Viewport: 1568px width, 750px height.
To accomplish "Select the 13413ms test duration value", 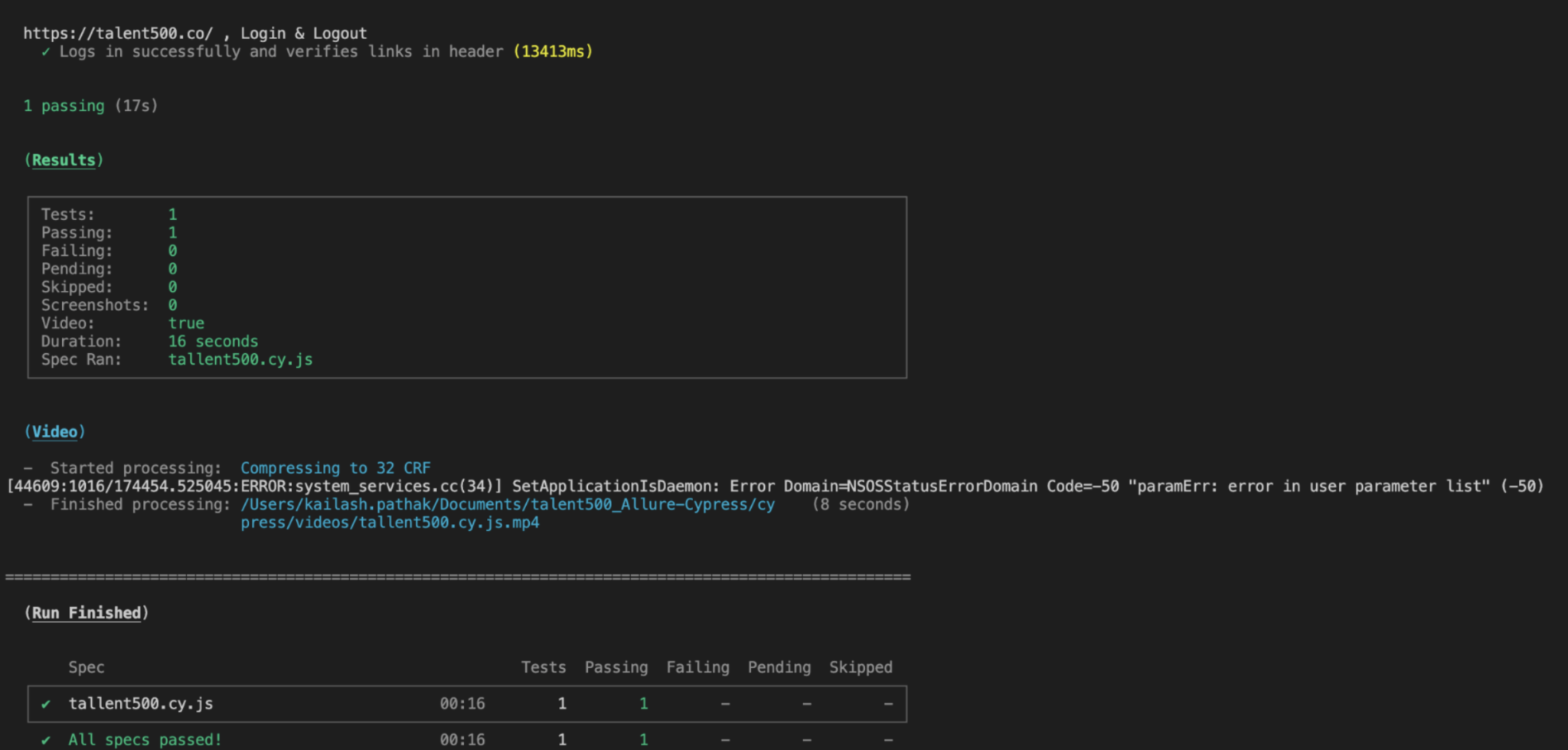I will point(553,51).
